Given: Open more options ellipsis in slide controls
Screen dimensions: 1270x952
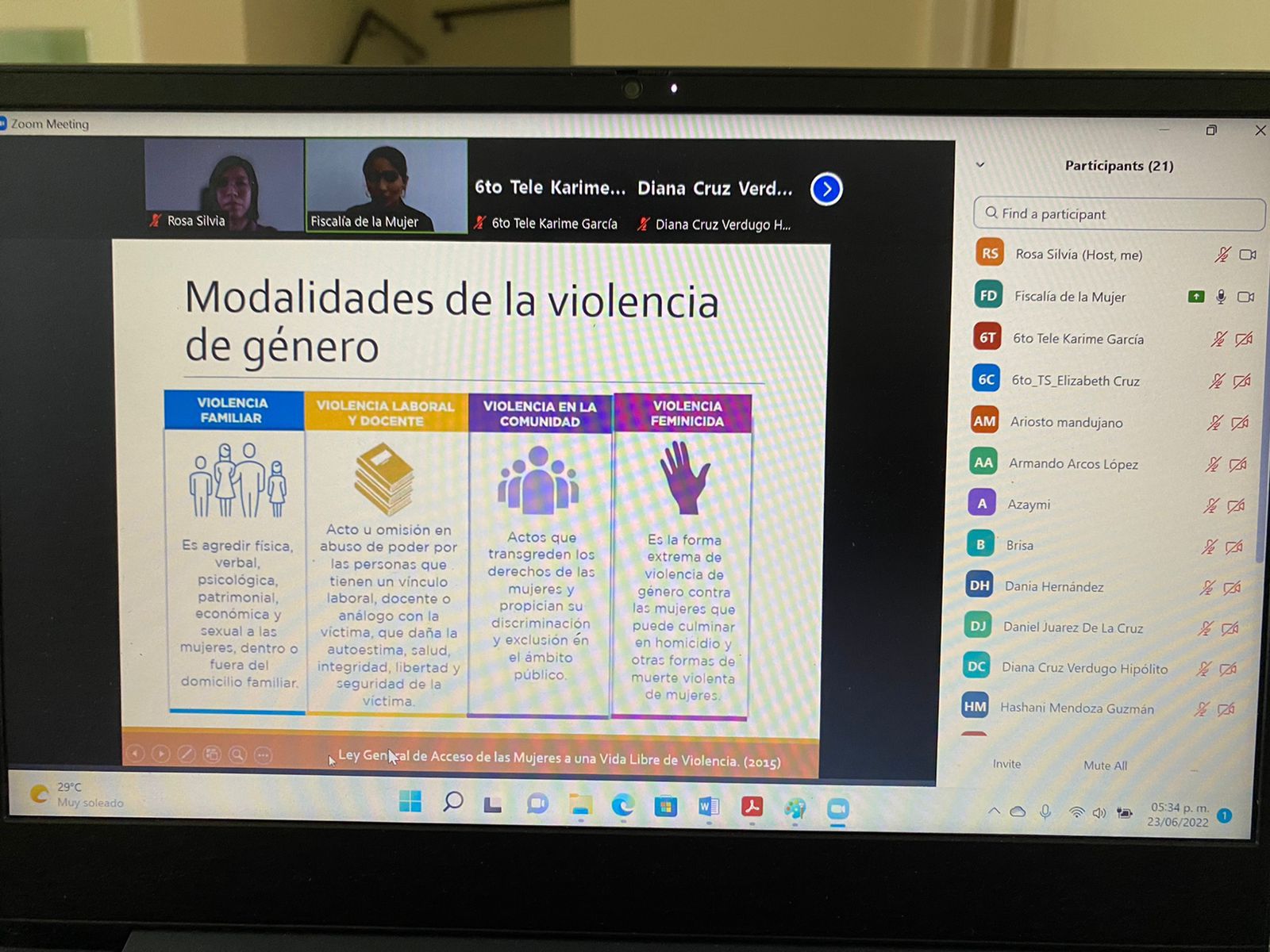Looking at the screenshot, I should click(263, 755).
